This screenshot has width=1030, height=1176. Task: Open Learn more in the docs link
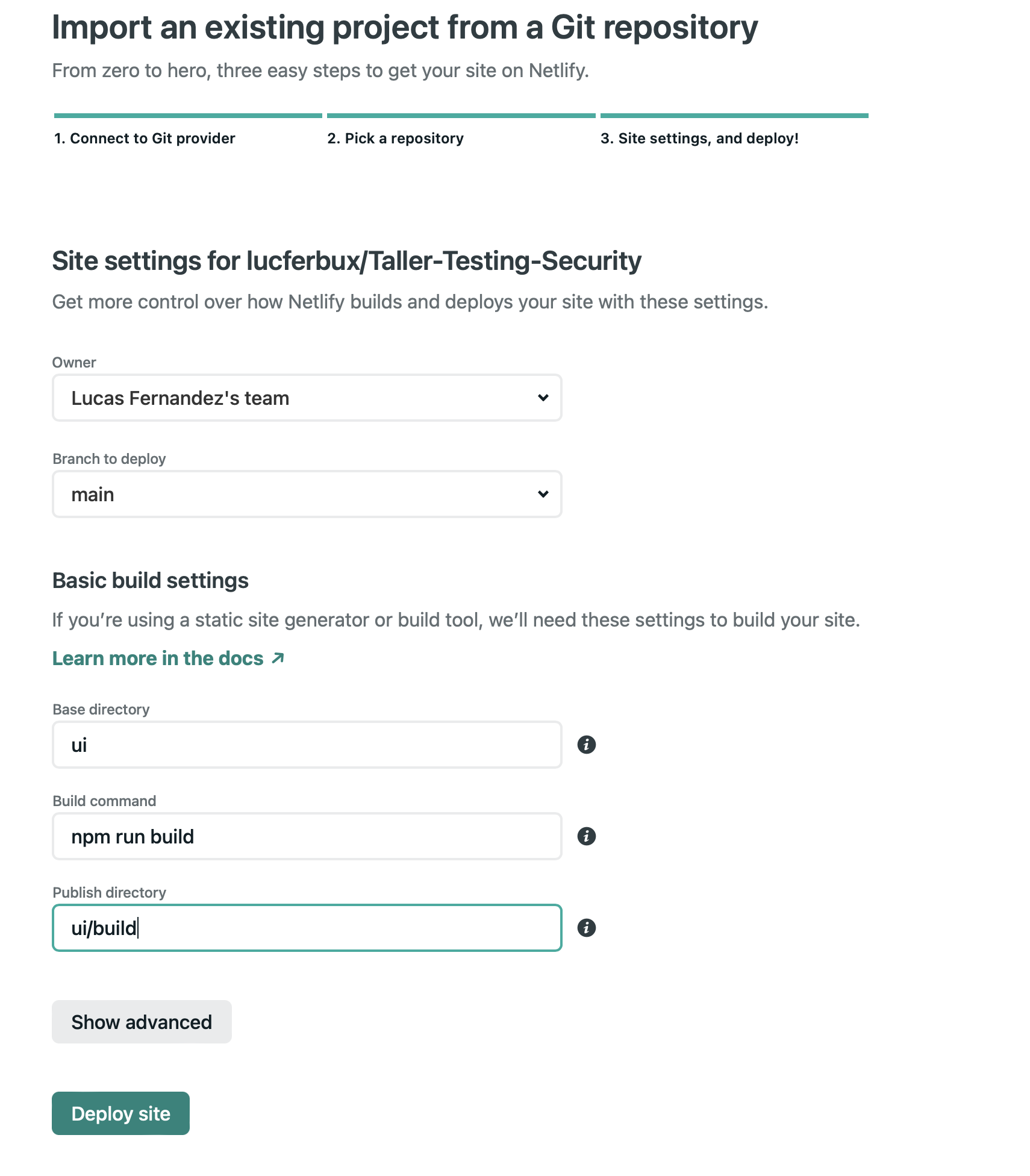[157, 658]
